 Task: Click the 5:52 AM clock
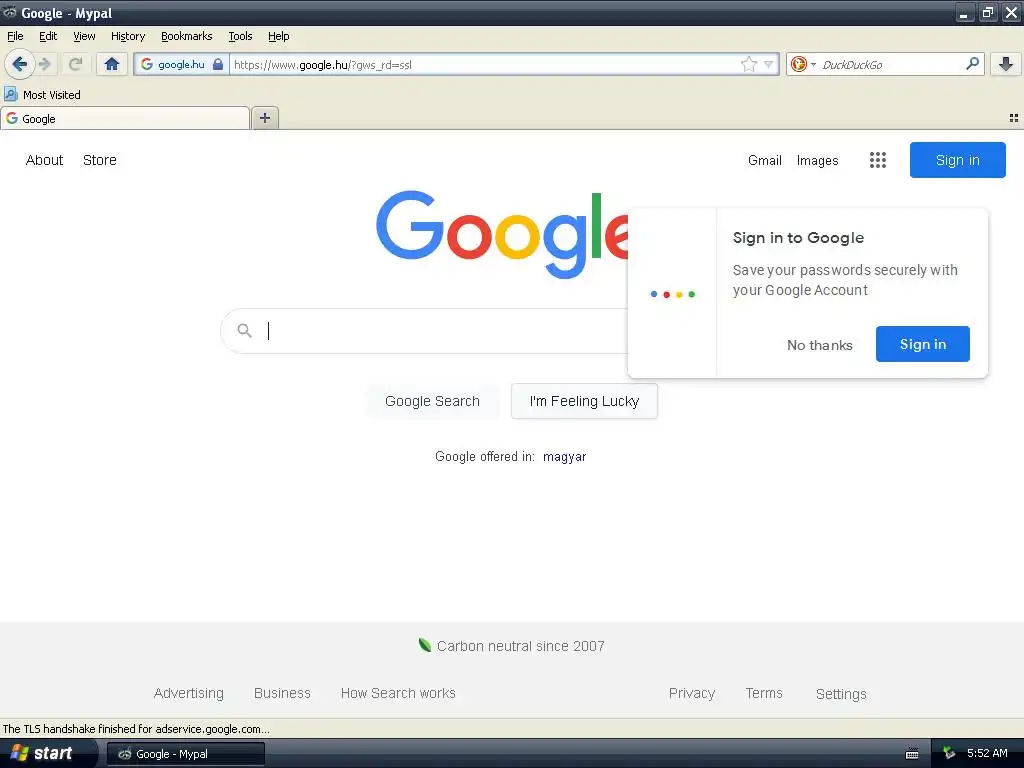987,753
